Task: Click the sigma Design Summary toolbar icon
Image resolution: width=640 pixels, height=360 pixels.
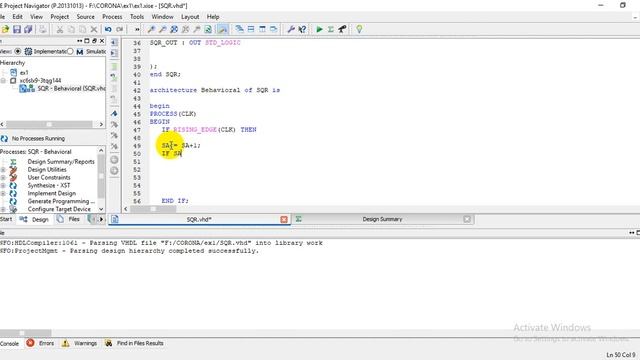Action: coord(331,29)
